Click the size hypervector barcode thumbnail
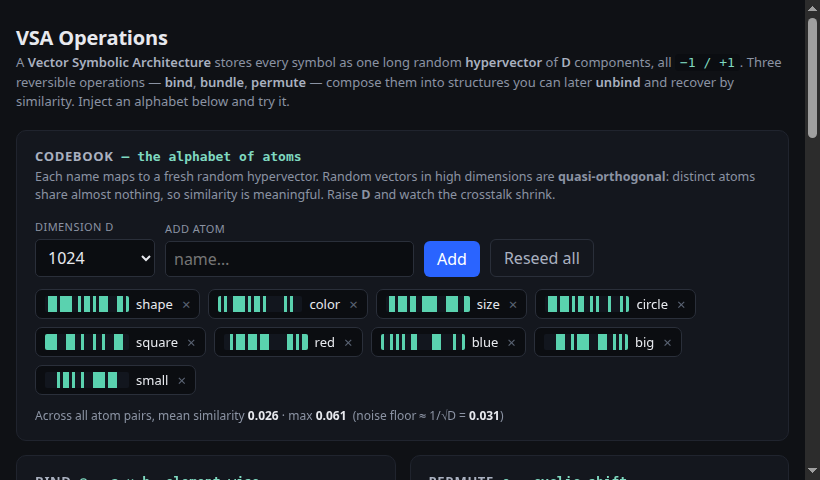 428,304
